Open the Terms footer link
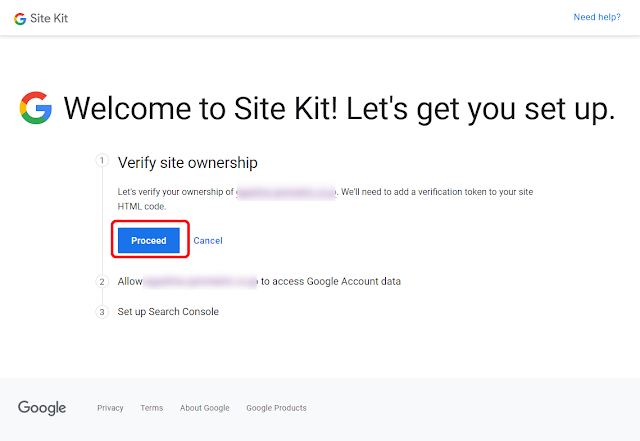The height and width of the screenshot is (441, 640). tap(152, 408)
